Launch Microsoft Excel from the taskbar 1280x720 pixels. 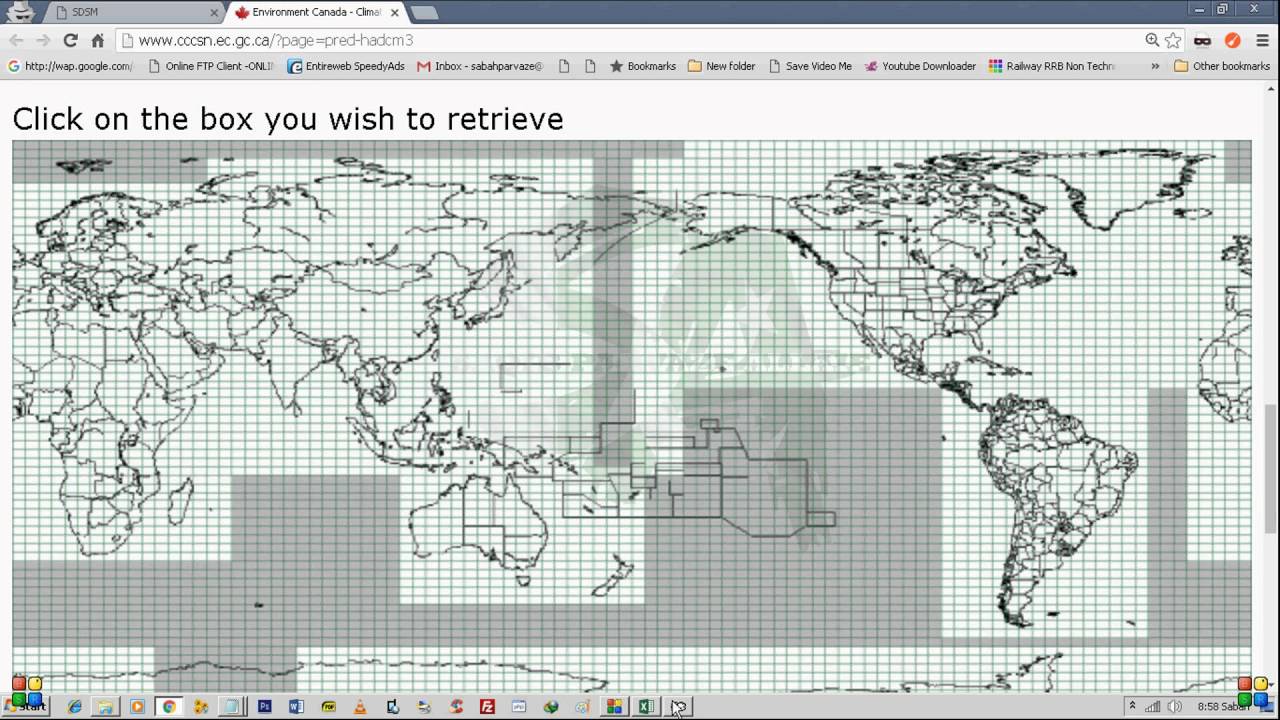tap(646, 706)
